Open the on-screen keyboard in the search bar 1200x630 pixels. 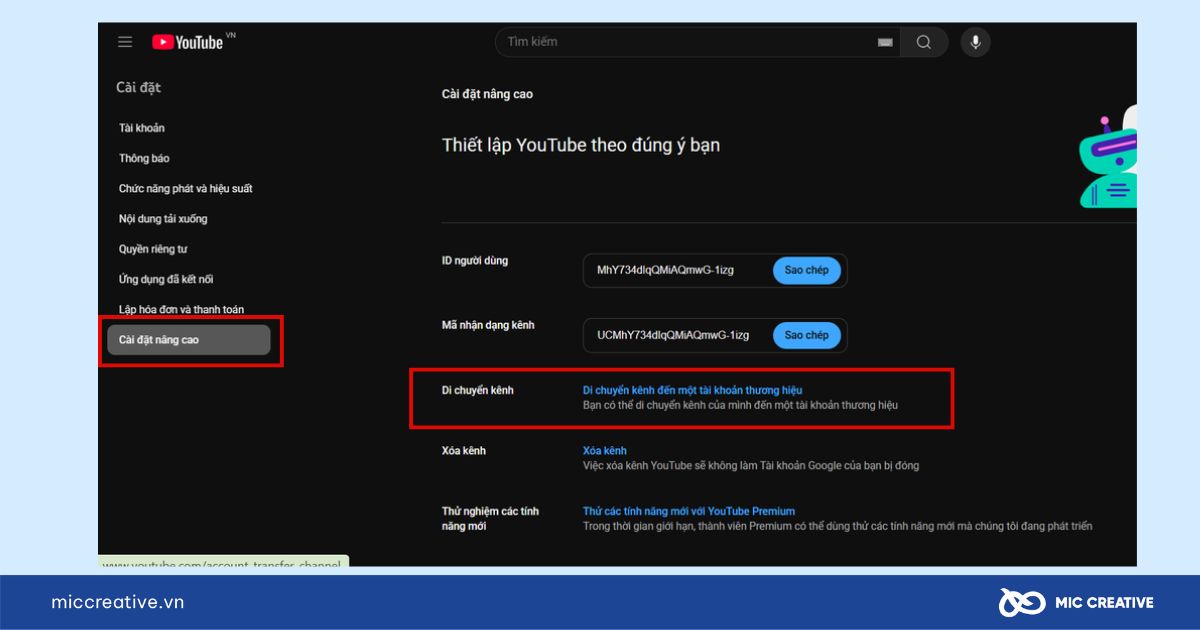coord(884,42)
